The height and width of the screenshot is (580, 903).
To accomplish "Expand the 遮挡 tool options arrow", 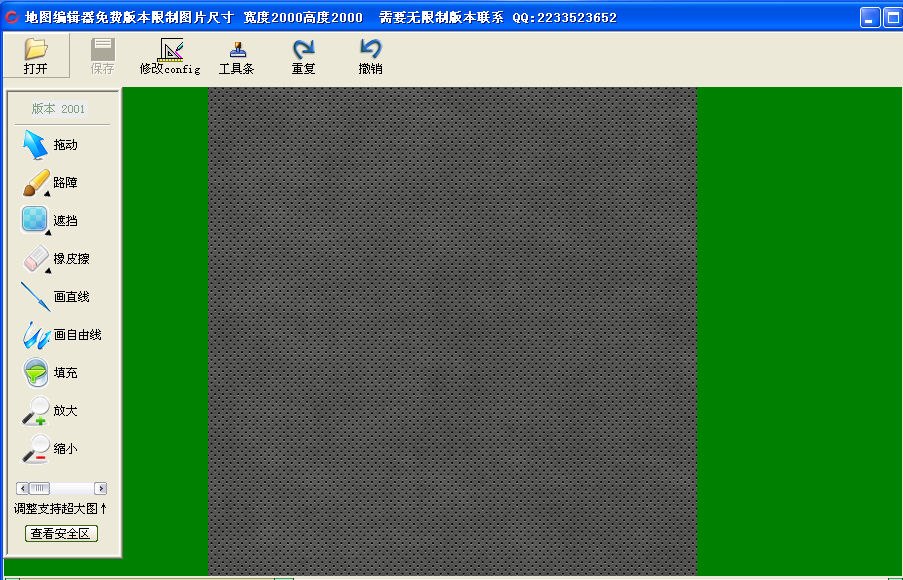I will tap(48, 233).
